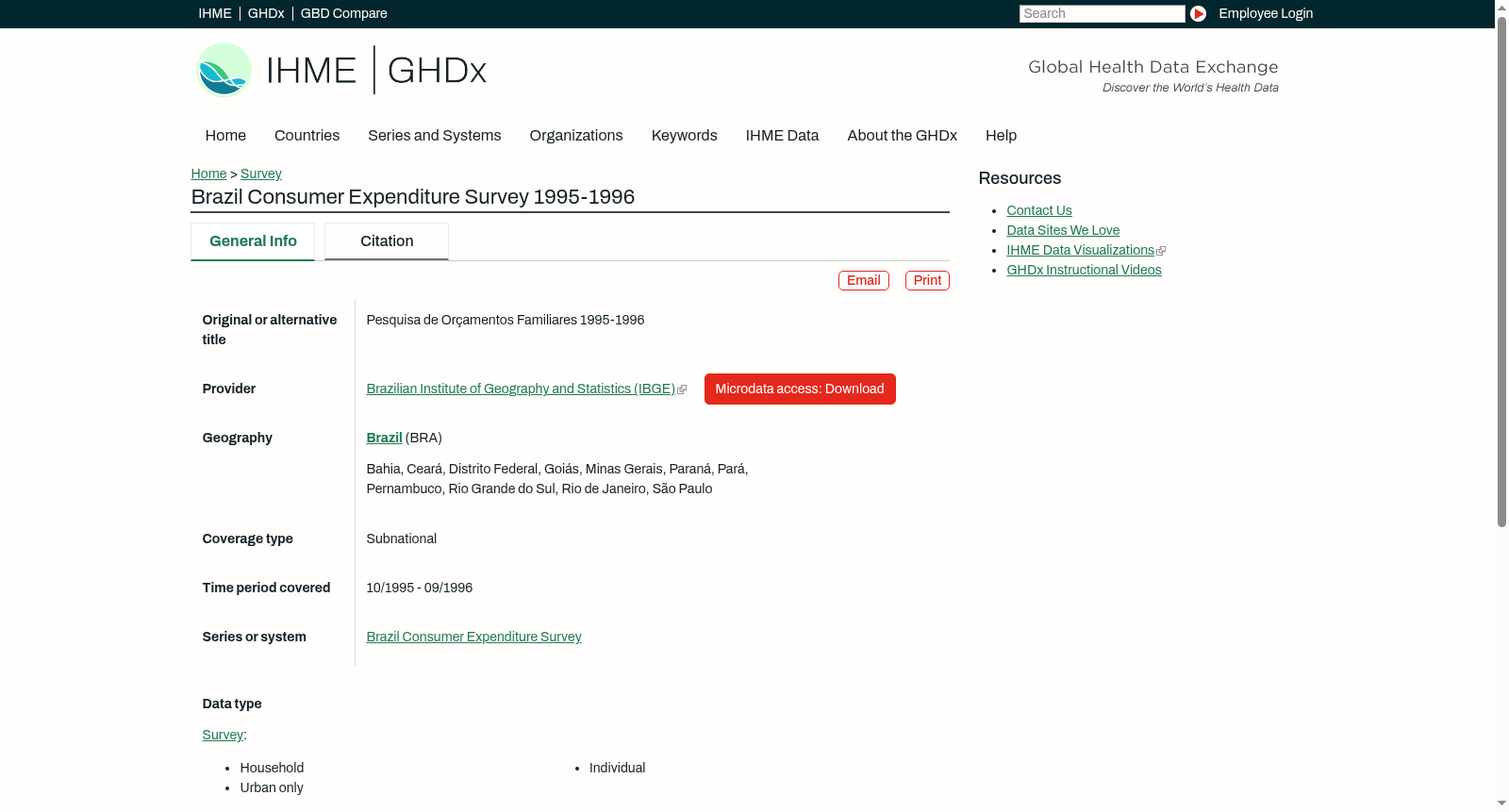
Task: Open the Series and Systems menu
Action: (434, 136)
